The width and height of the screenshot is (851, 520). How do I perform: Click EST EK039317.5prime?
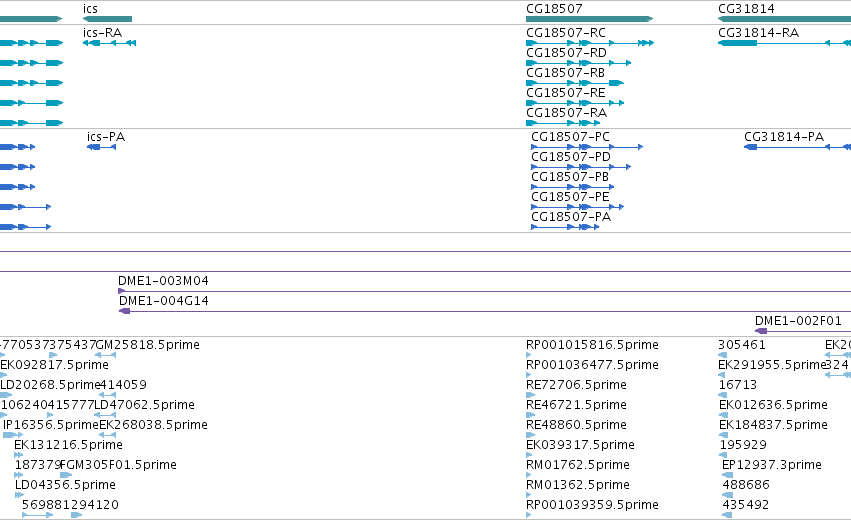(580, 445)
